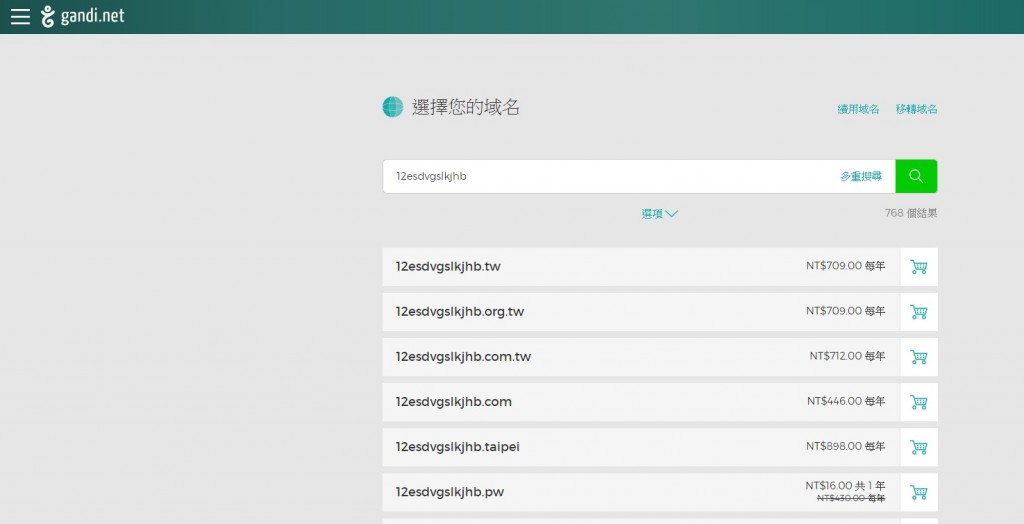The image size is (1024, 524).
Task: Click the 選擇您的域名 heading
Action: tap(466, 107)
